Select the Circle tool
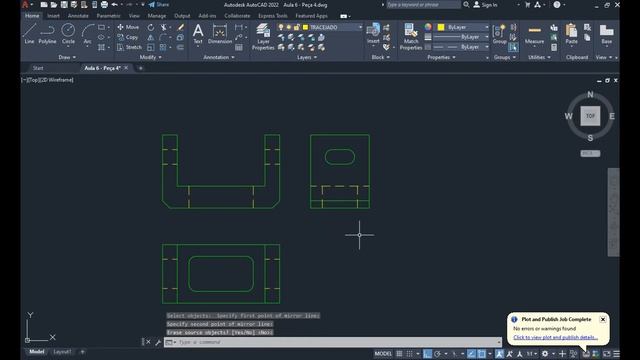Image resolution: width=640 pixels, height=360 pixels. click(x=68, y=34)
